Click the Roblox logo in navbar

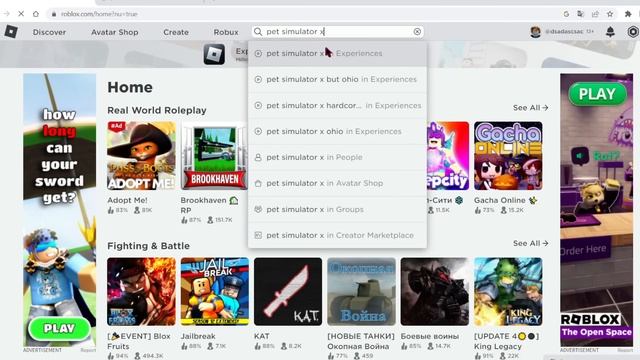click(x=11, y=31)
